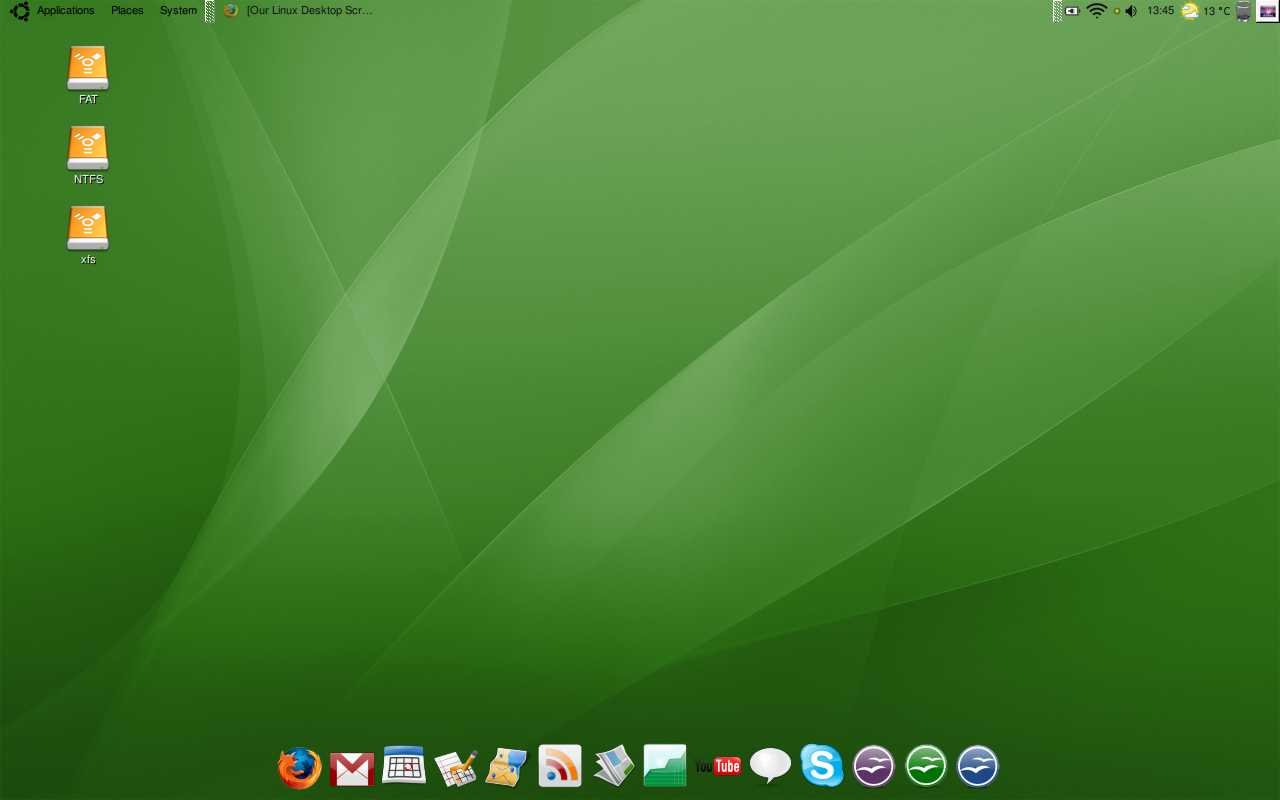Click the 13:45 clock in the panel
Screen dimensions: 1280x800
[x=1160, y=11]
